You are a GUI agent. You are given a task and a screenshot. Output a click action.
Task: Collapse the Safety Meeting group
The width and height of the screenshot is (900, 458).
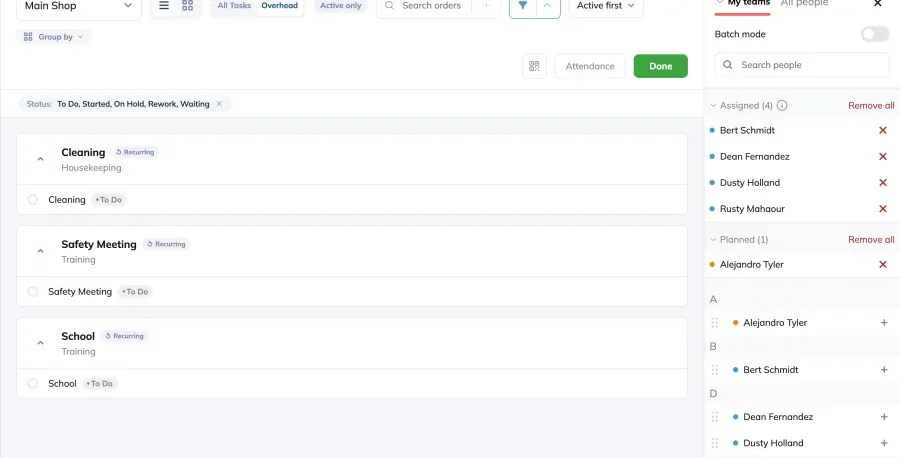(x=40, y=251)
